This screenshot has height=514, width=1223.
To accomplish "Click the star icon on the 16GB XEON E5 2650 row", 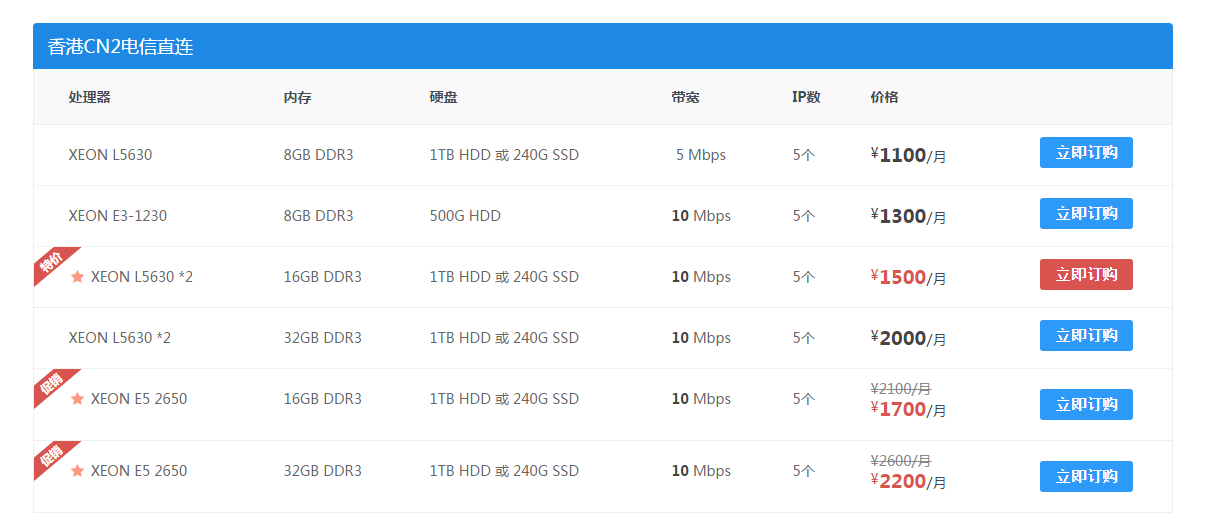I will (77, 399).
